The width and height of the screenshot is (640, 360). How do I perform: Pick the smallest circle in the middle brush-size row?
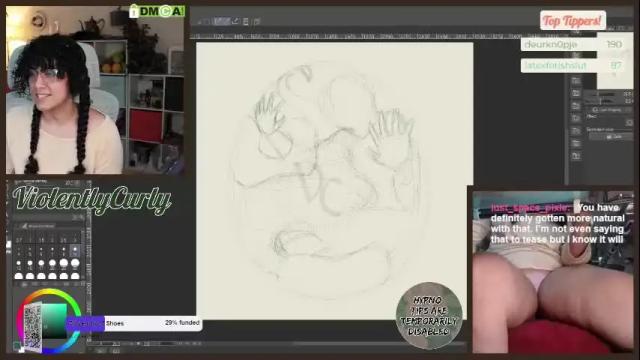tap(19, 264)
